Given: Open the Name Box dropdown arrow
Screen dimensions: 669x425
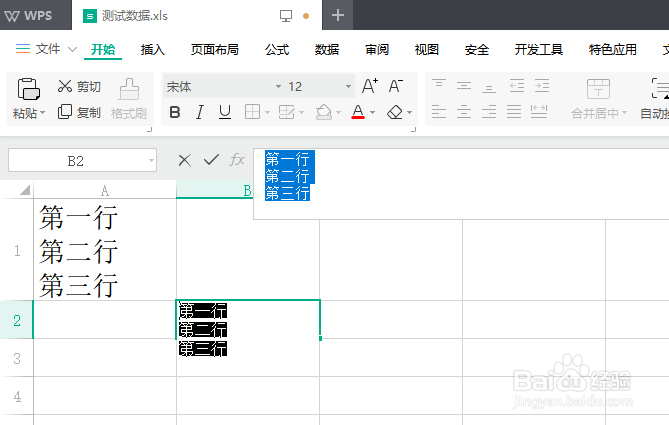Looking at the screenshot, I should 151,160.
